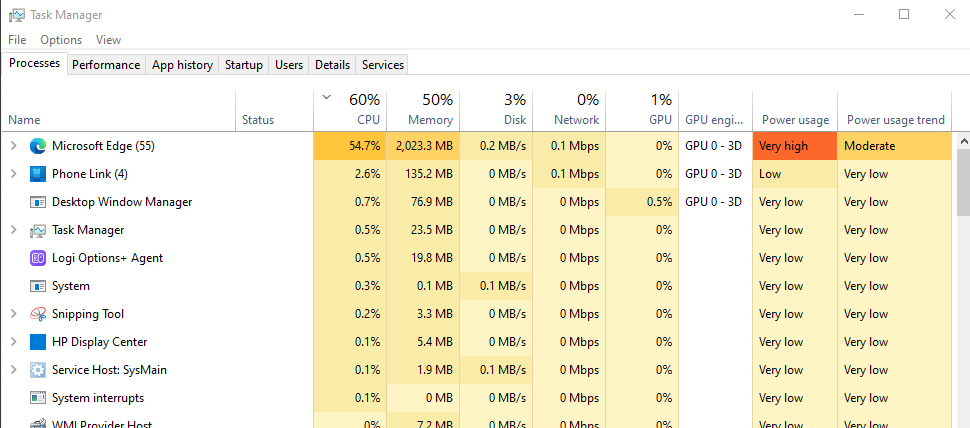
Task: Switch to the Startup tab
Action: pyautogui.click(x=244, y=65)
